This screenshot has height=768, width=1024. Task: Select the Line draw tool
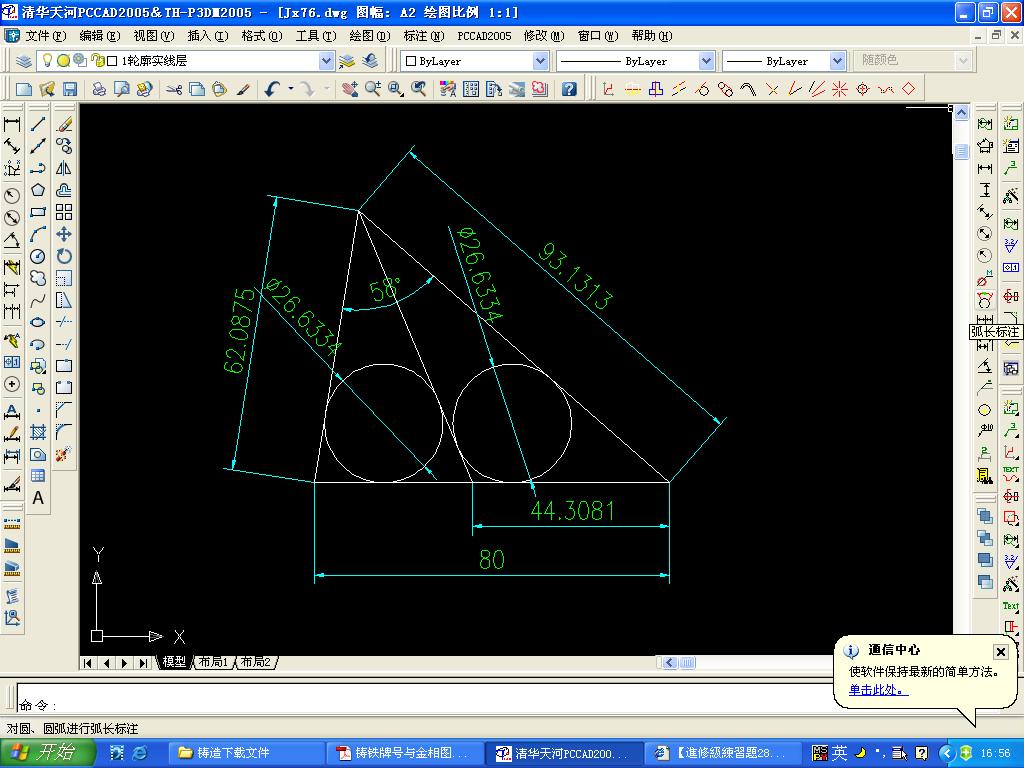pos(38,124)
